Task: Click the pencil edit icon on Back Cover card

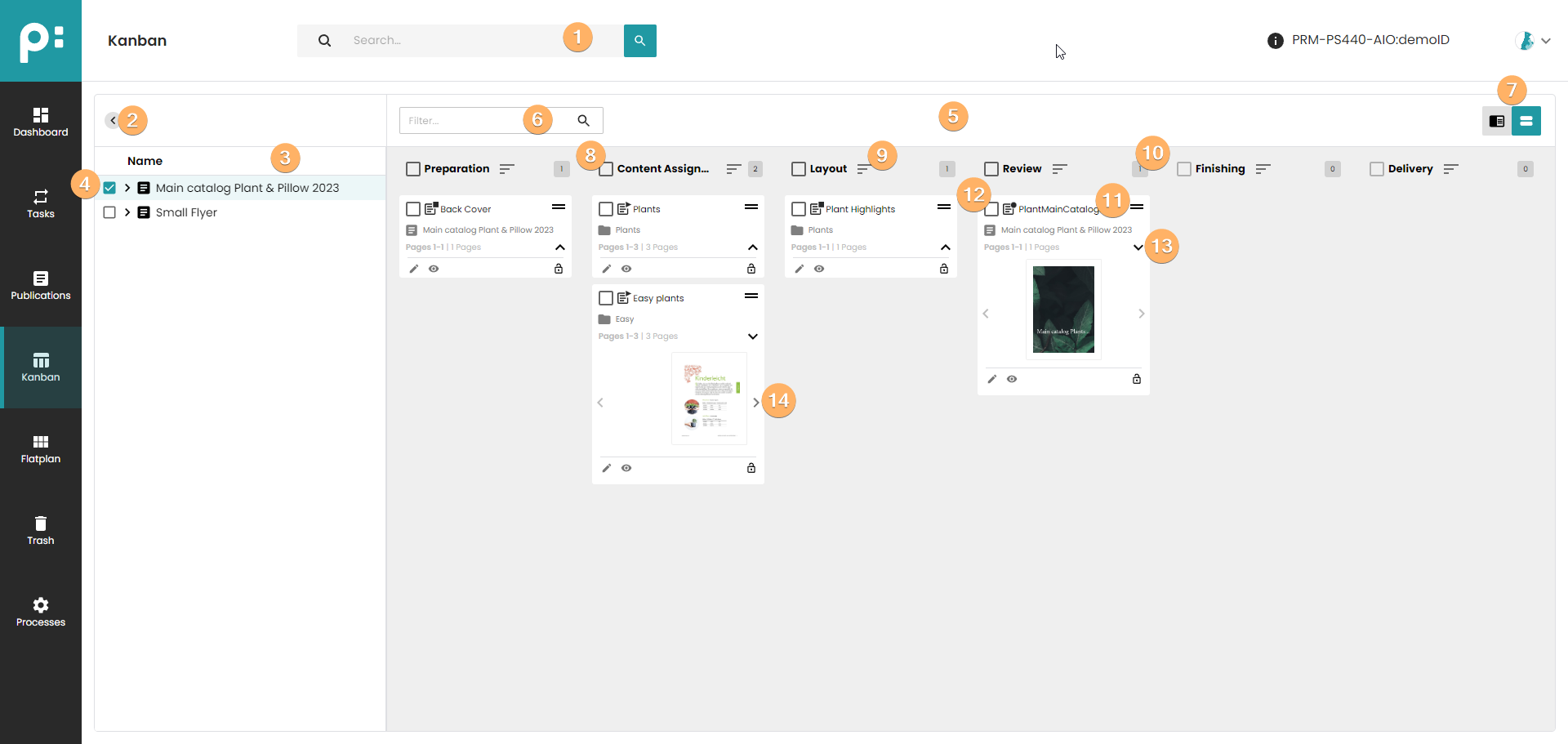Action: coord(413,269)
